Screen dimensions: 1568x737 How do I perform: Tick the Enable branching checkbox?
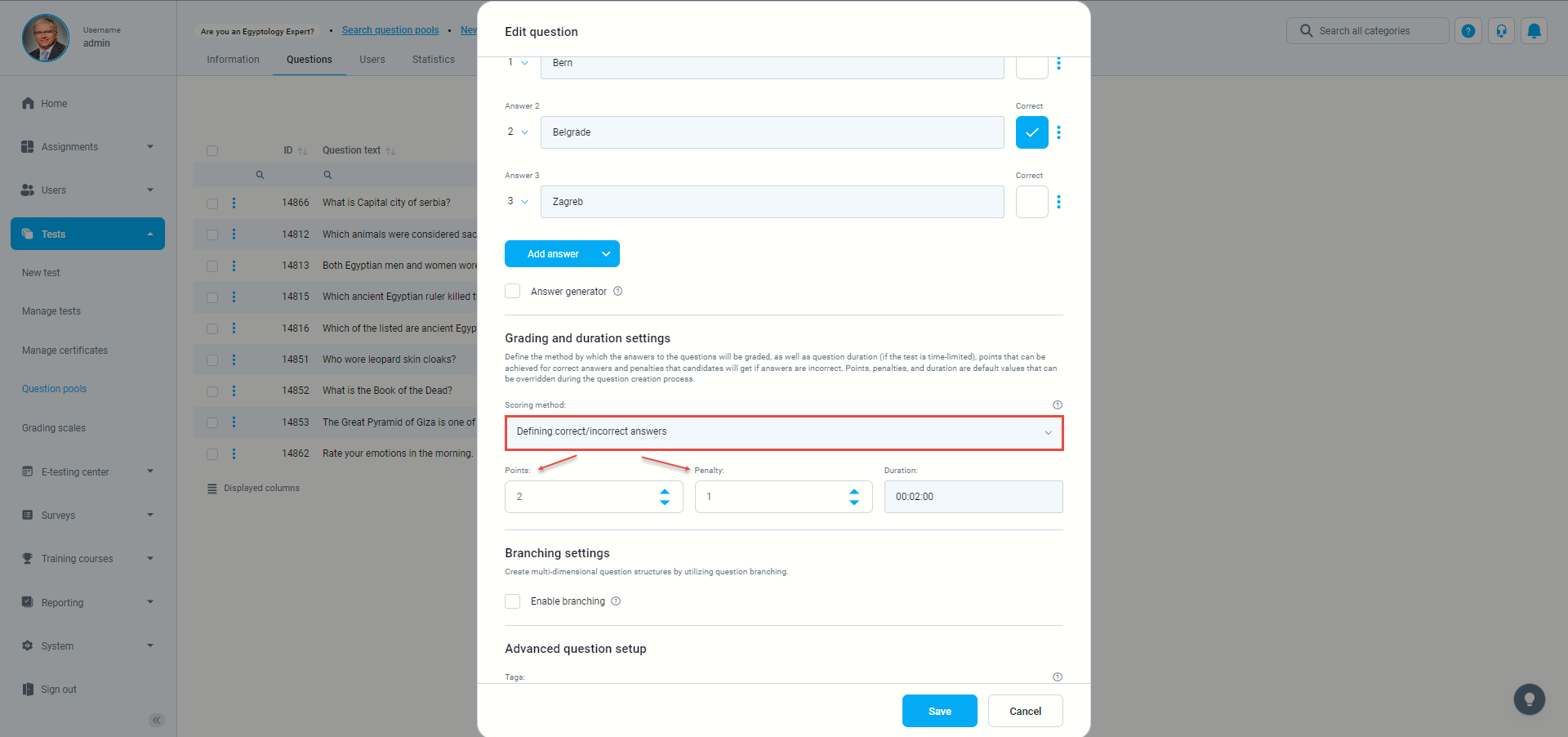513,601
